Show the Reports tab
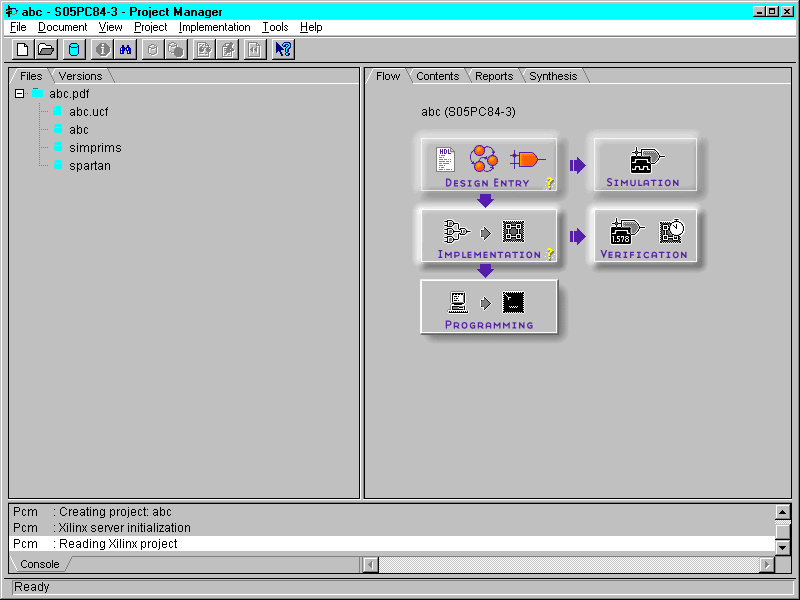The width and height of the screenshot is (800, 600). [494, 76]
